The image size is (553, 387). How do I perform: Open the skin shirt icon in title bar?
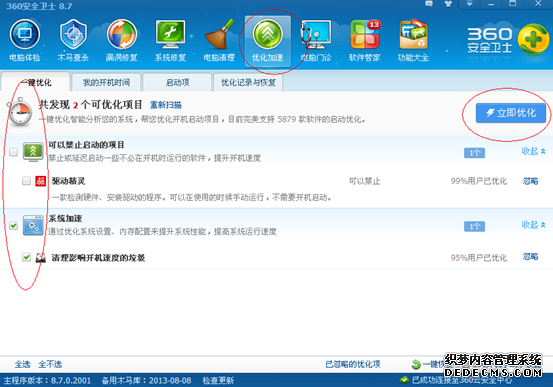(448, 4)
